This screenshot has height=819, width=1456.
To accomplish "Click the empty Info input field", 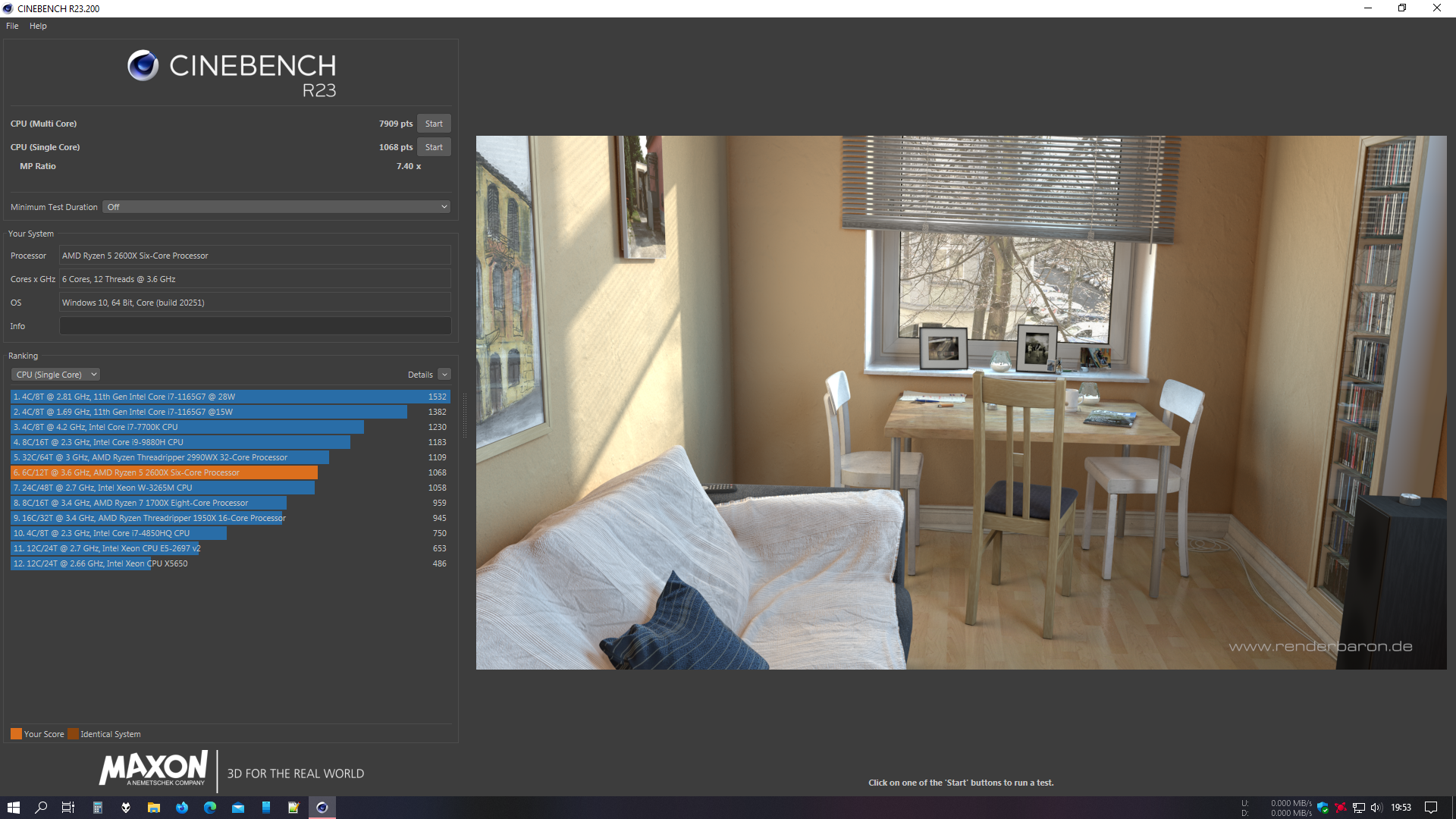I will point(255,326).
